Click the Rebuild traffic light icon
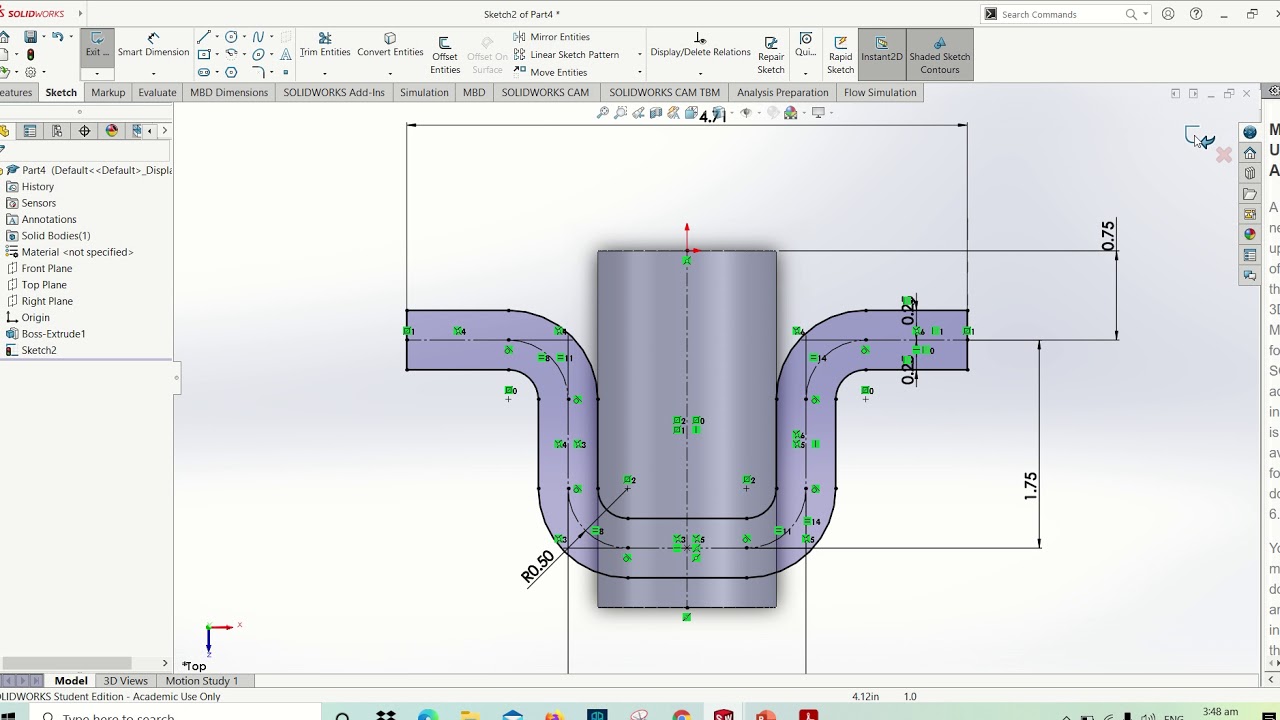 tap(31, 54)
